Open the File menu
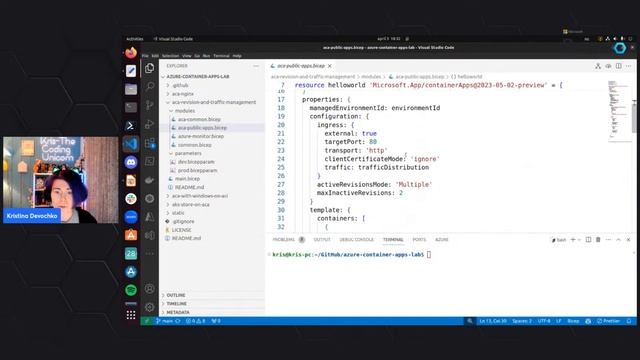640x360 pixels. coord(145,56)
